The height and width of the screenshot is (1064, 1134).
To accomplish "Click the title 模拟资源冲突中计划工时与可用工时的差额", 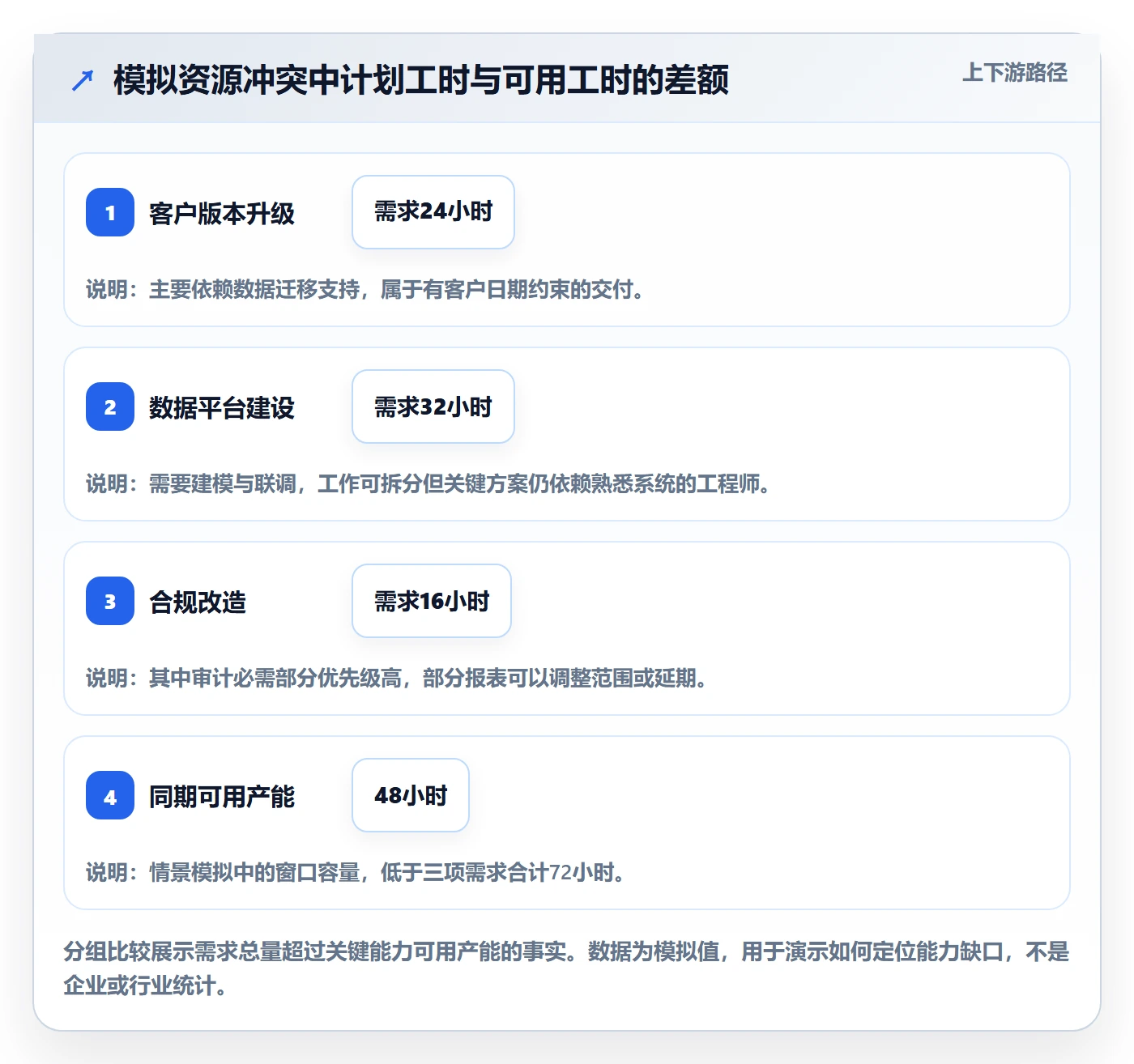I will click(x=421, y=80).
